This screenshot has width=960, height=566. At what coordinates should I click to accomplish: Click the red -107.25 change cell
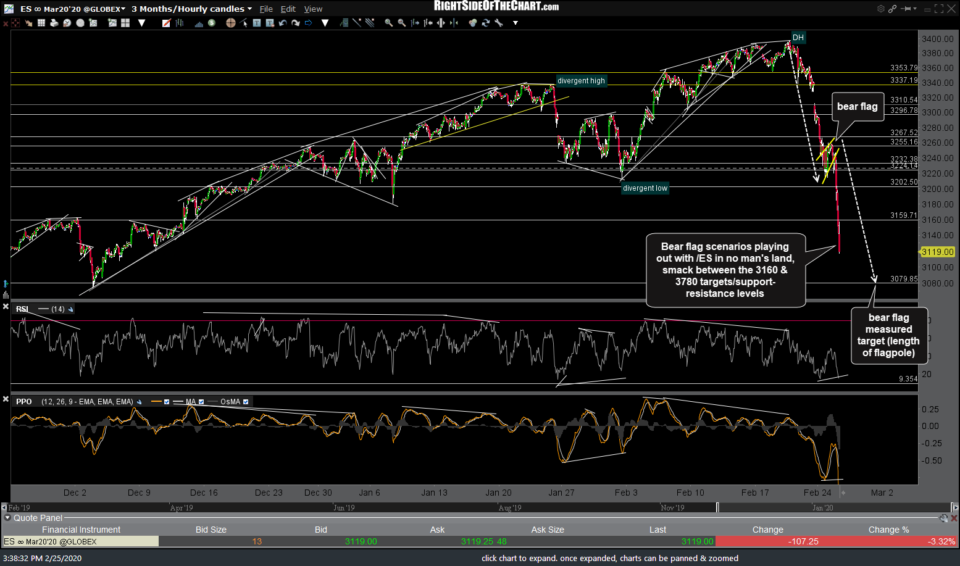point(768,541)
